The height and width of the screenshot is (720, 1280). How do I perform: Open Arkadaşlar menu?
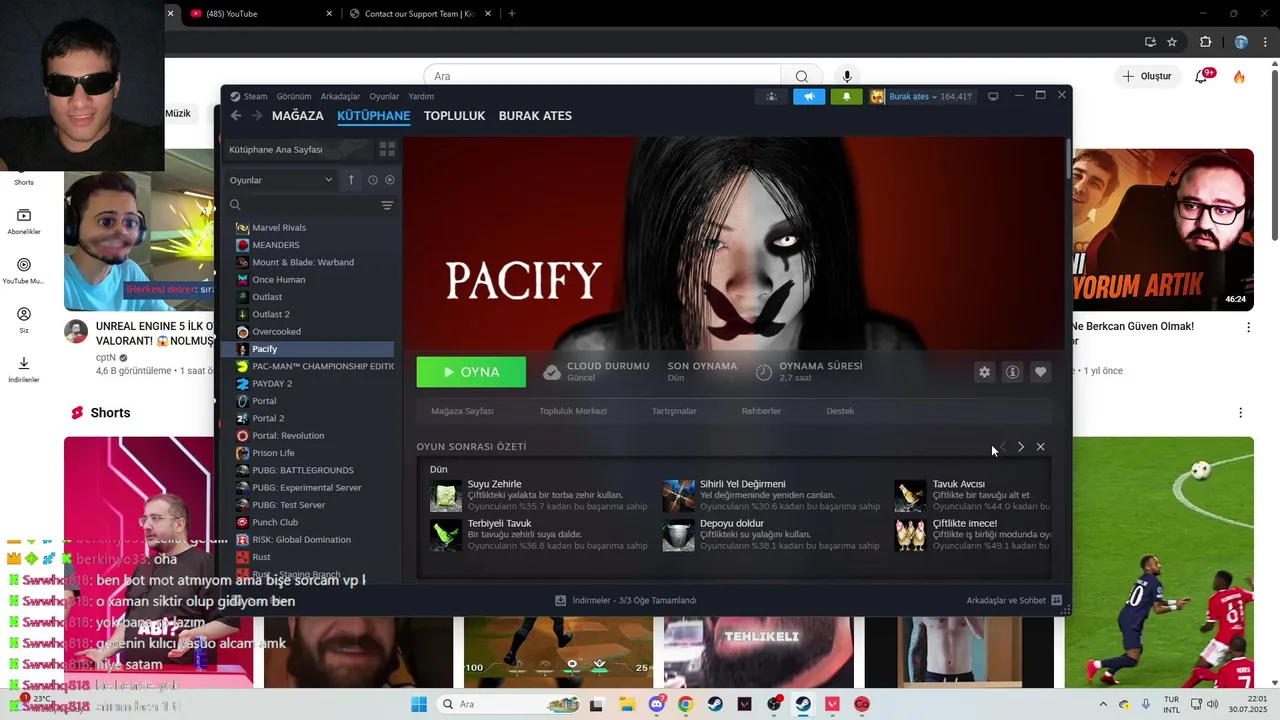coord(340,97)
